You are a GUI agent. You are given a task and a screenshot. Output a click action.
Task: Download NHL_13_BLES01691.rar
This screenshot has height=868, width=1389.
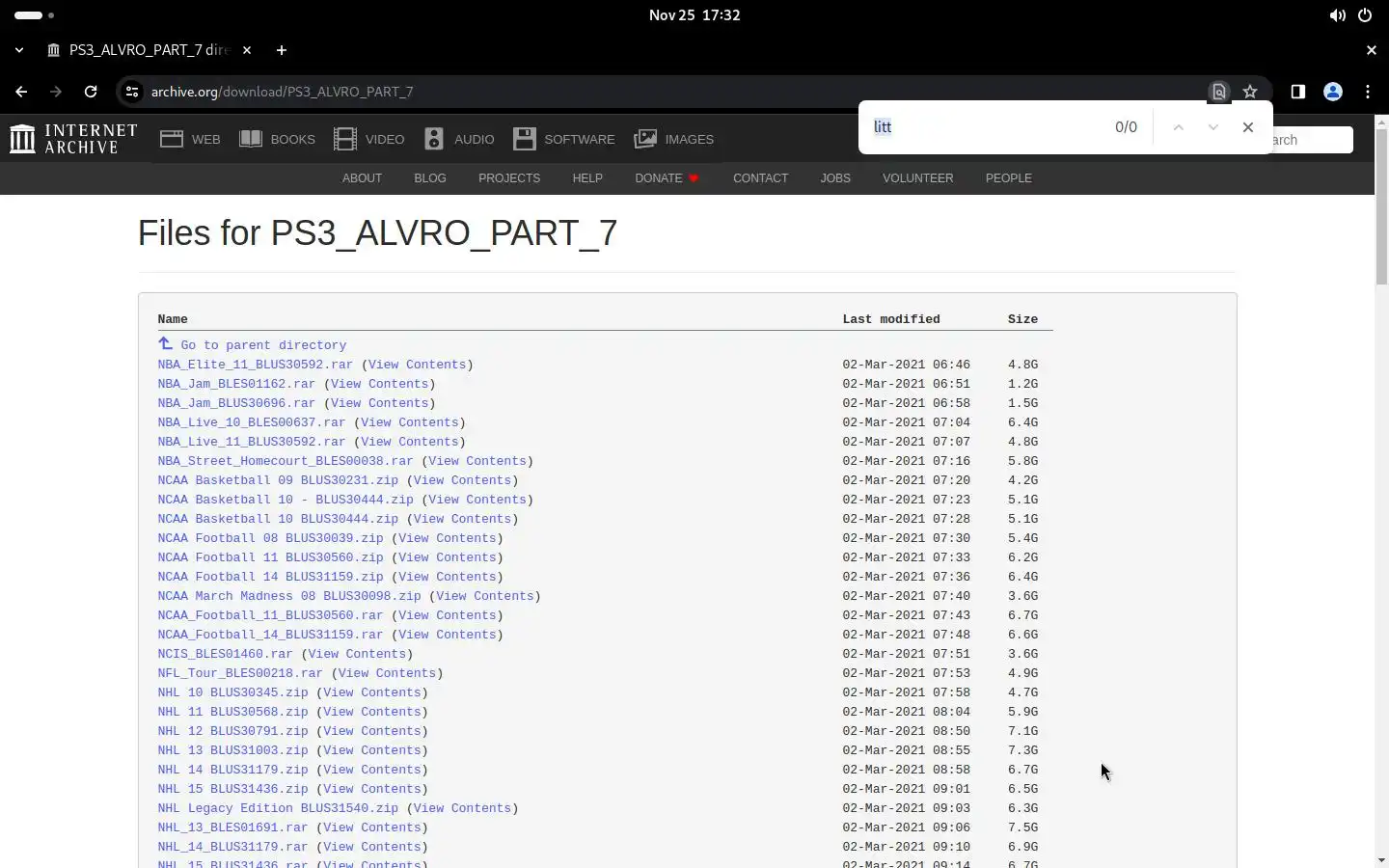(232, 827)
